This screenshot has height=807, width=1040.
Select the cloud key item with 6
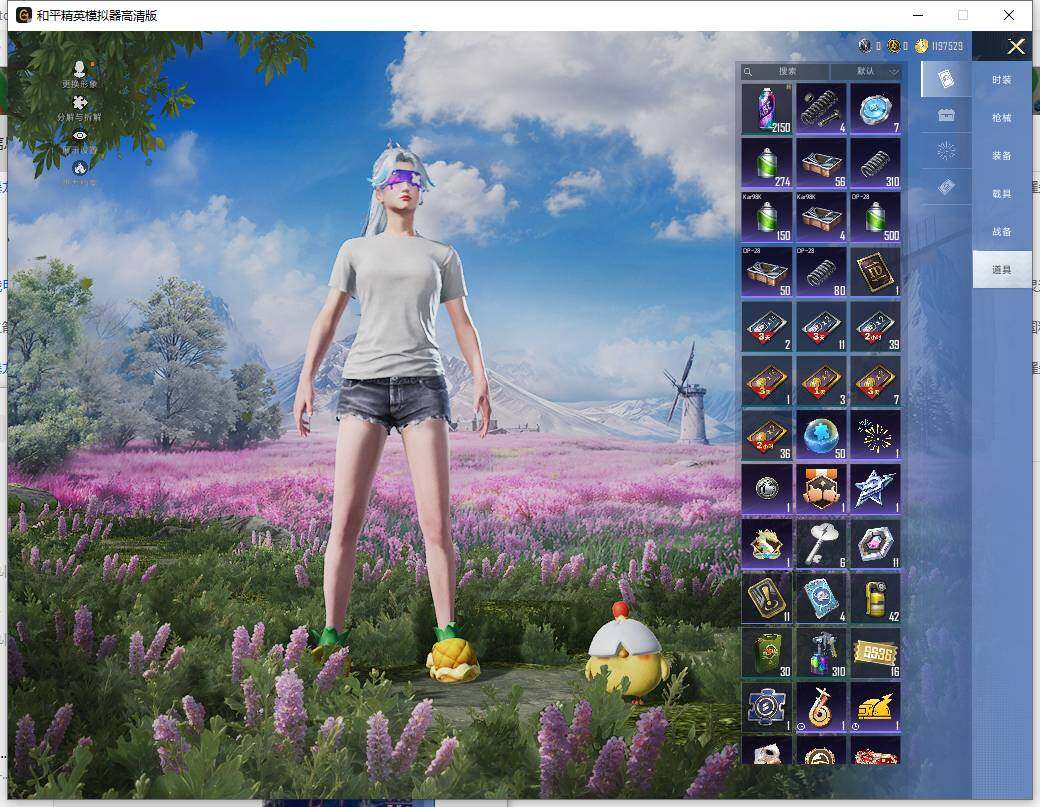pos(821,544)
